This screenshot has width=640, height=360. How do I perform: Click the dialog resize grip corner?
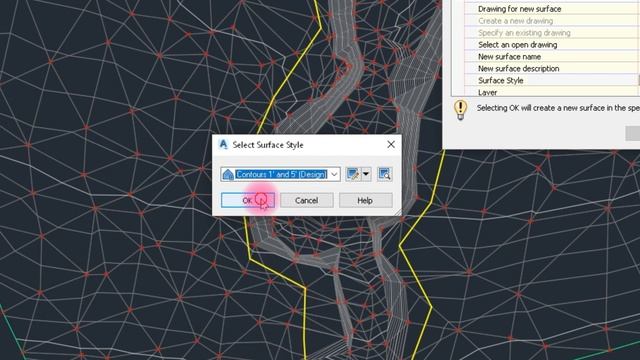[397, 212]
